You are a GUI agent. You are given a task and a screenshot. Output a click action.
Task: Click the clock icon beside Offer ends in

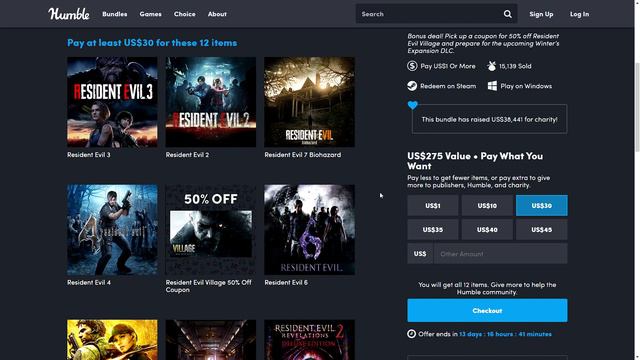tap(411, 334)
